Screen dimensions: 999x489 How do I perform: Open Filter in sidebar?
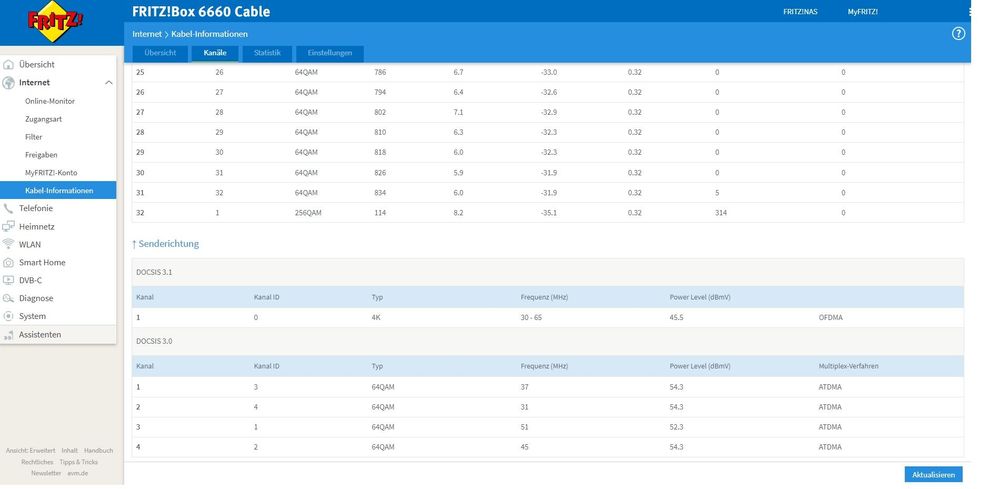tap(34, 137)
